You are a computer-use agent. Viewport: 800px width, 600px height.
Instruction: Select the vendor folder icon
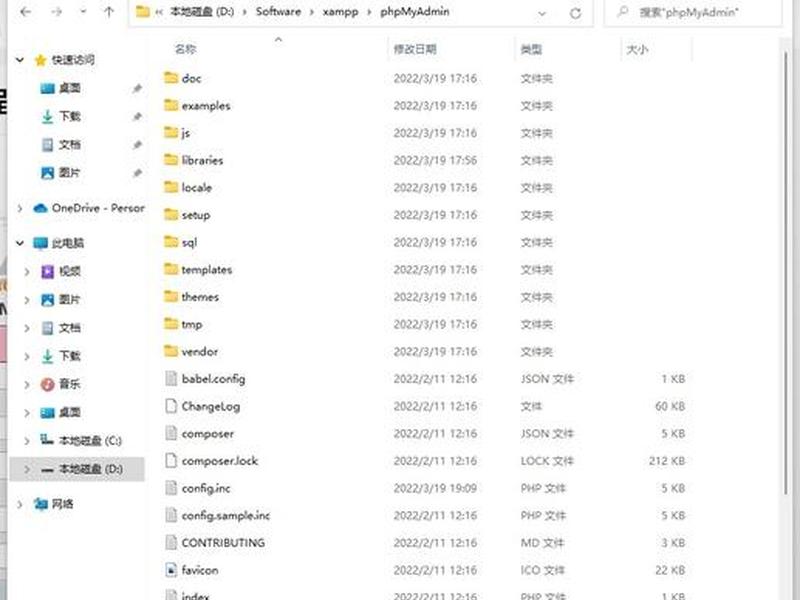point(171,351)
